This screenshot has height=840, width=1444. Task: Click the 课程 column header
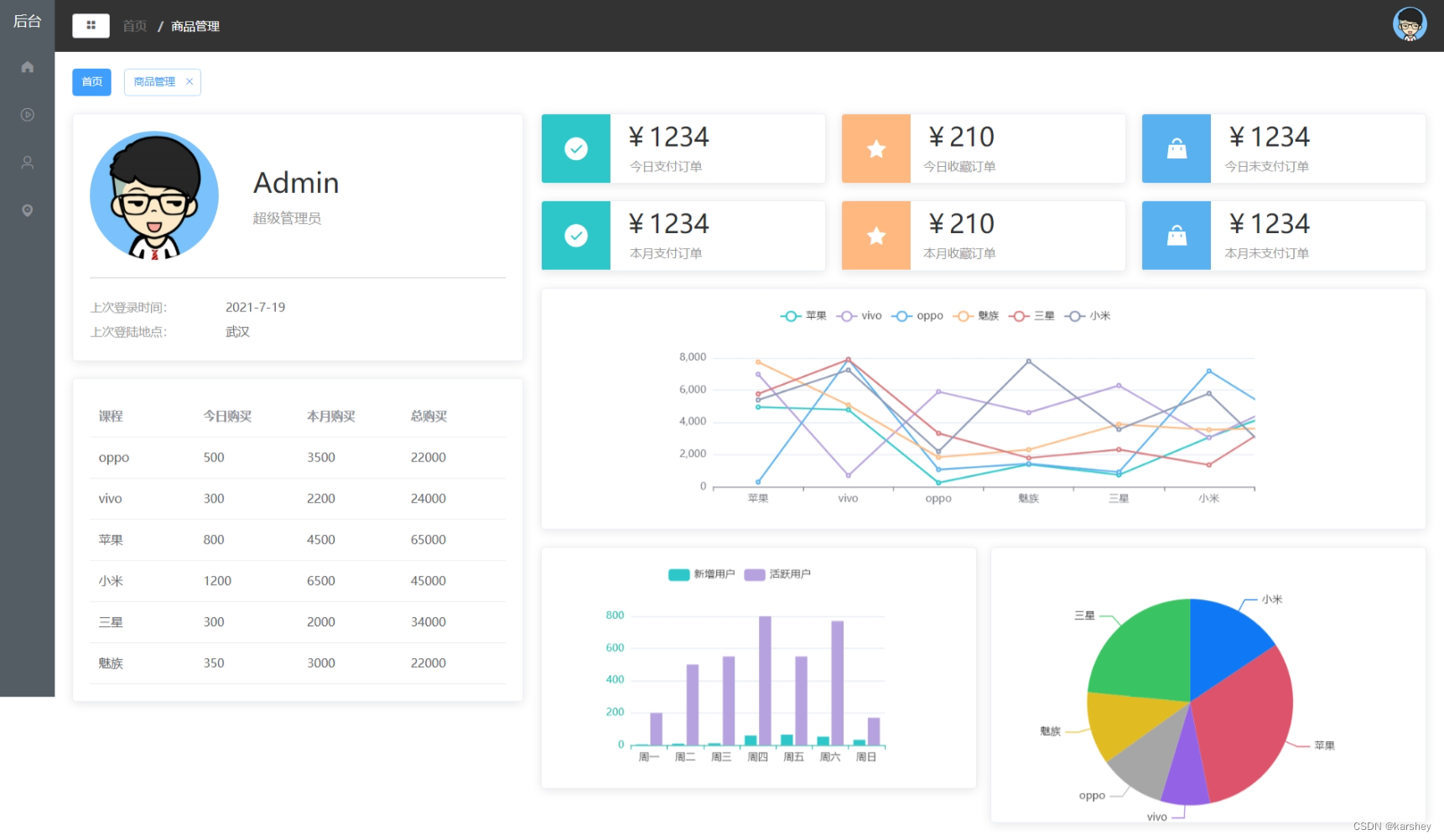click(111, 417)
